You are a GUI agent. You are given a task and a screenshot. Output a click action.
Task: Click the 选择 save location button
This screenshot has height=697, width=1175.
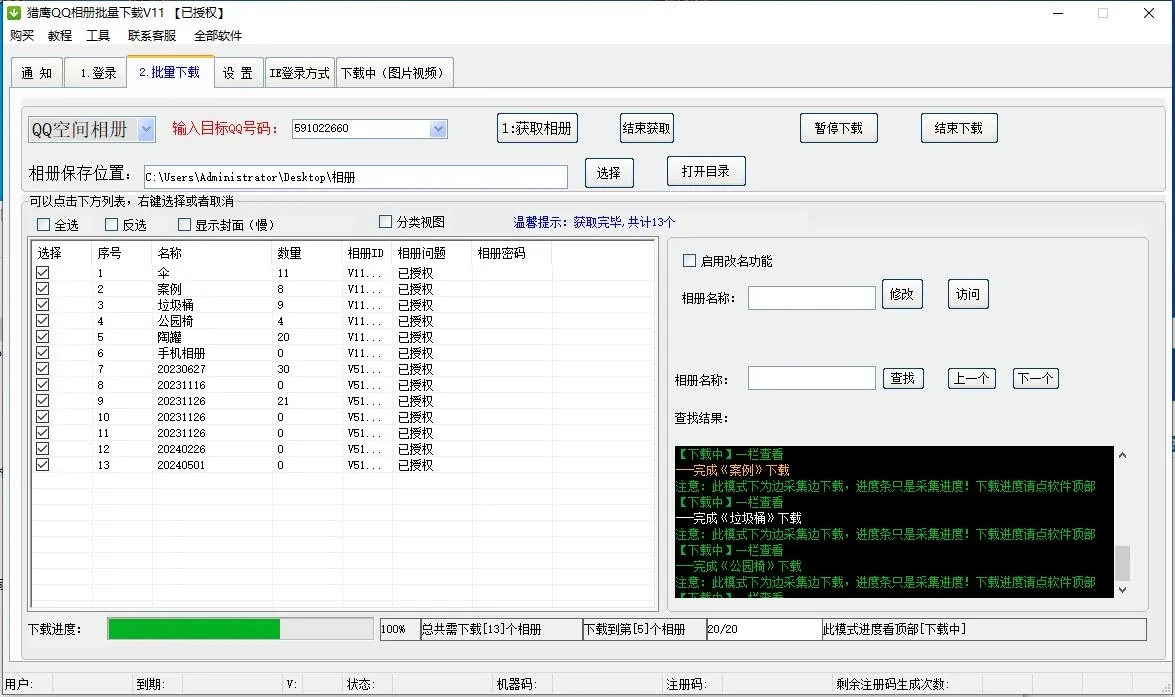click(x=609, y=173)
